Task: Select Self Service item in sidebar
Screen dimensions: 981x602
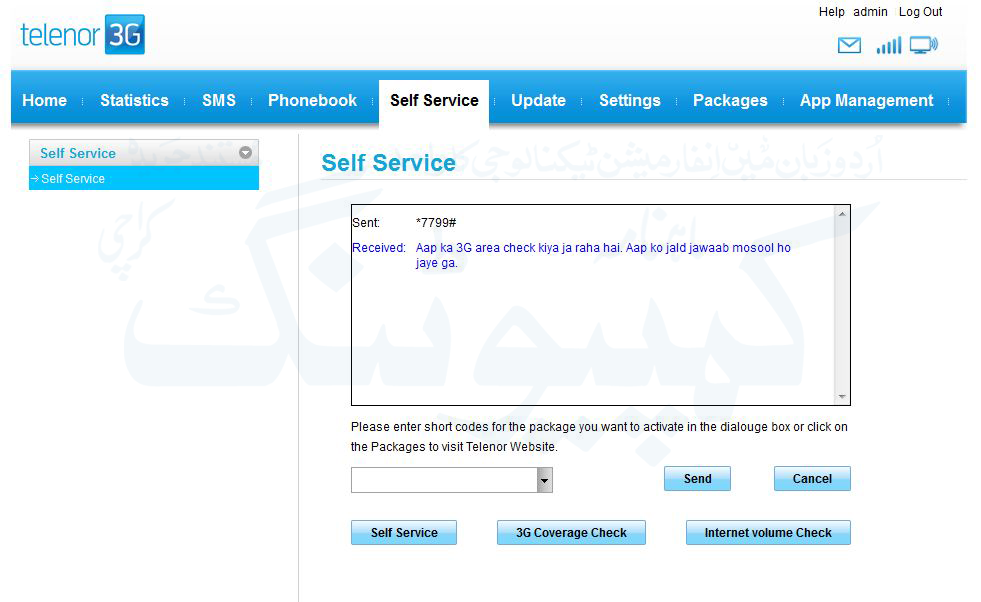Action: (73, 179)
